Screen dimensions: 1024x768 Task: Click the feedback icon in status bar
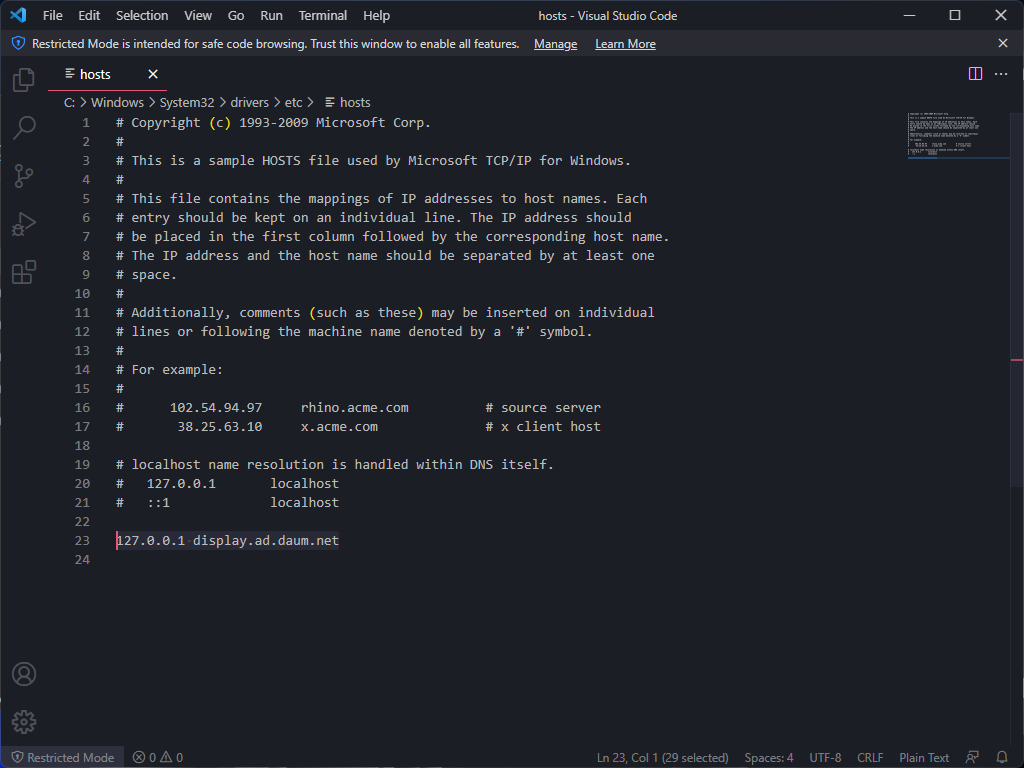(972, 757)
